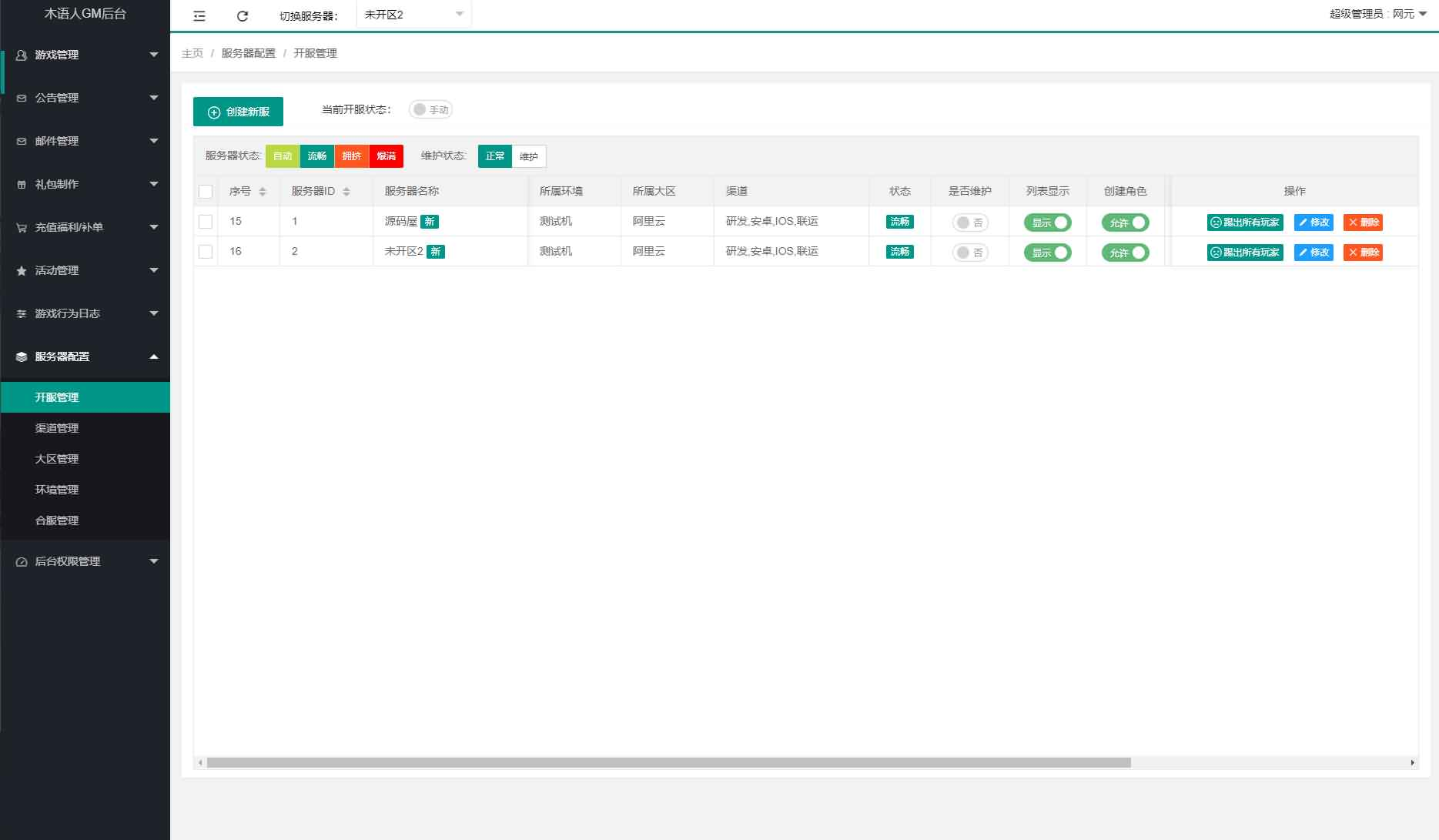The image size is (1439, 840).
Task: Check the checkbox for row 序号 15
Action: [206, 221]
